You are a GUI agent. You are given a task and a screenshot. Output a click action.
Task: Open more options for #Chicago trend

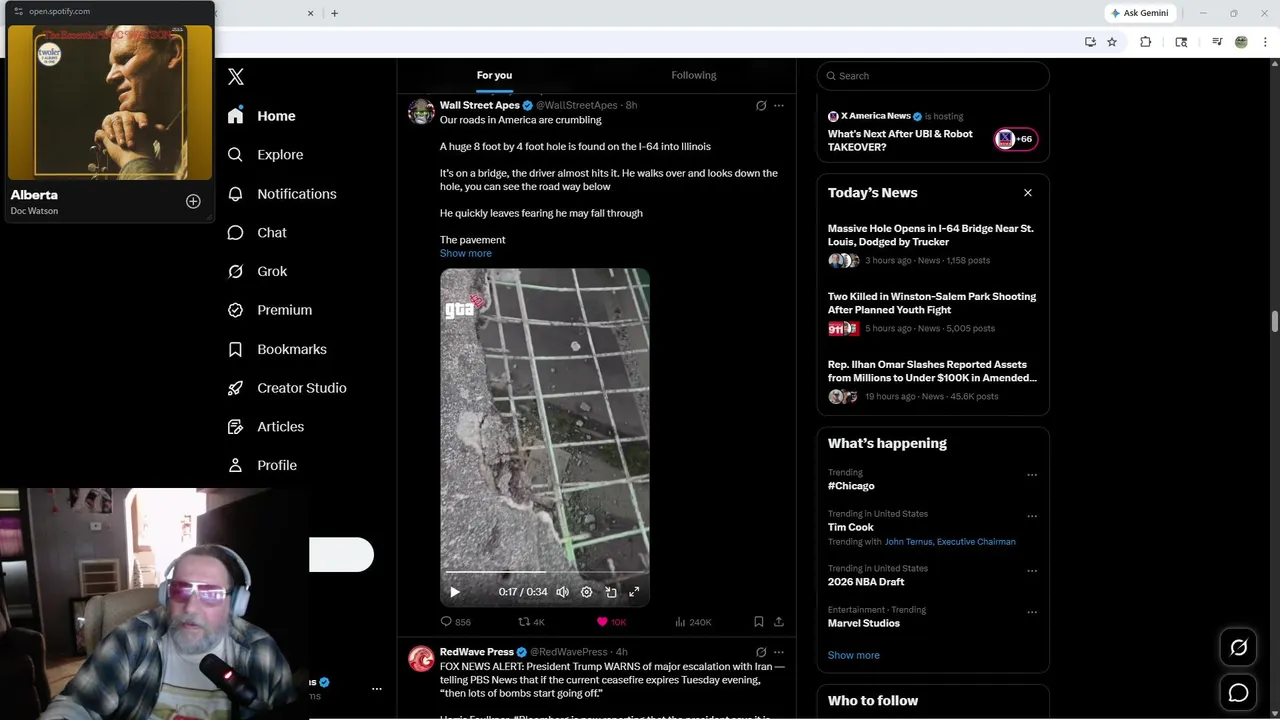[1032, 475]
